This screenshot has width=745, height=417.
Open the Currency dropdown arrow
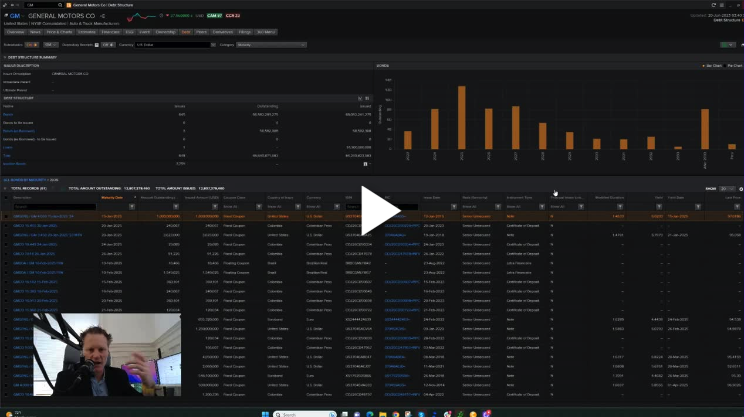[213, 45]
